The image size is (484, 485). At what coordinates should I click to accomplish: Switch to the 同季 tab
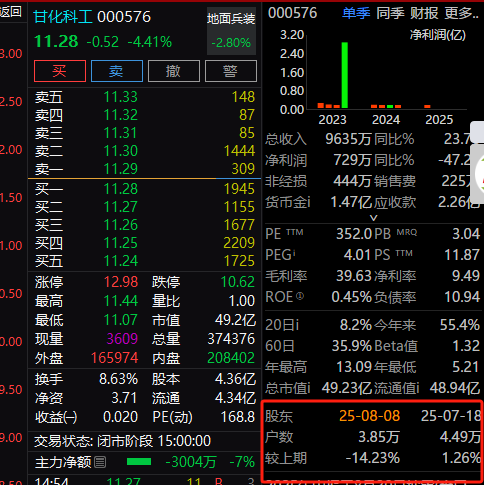point(390,13)
